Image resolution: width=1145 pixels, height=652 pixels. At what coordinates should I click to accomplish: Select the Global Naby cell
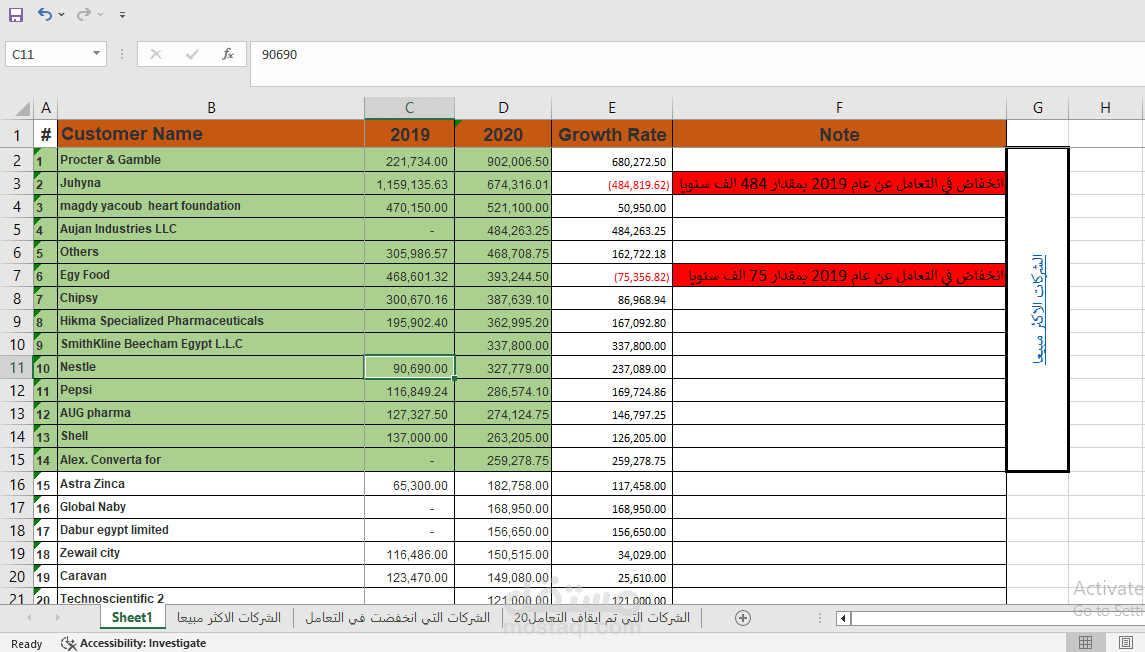[x=211, y=507]
